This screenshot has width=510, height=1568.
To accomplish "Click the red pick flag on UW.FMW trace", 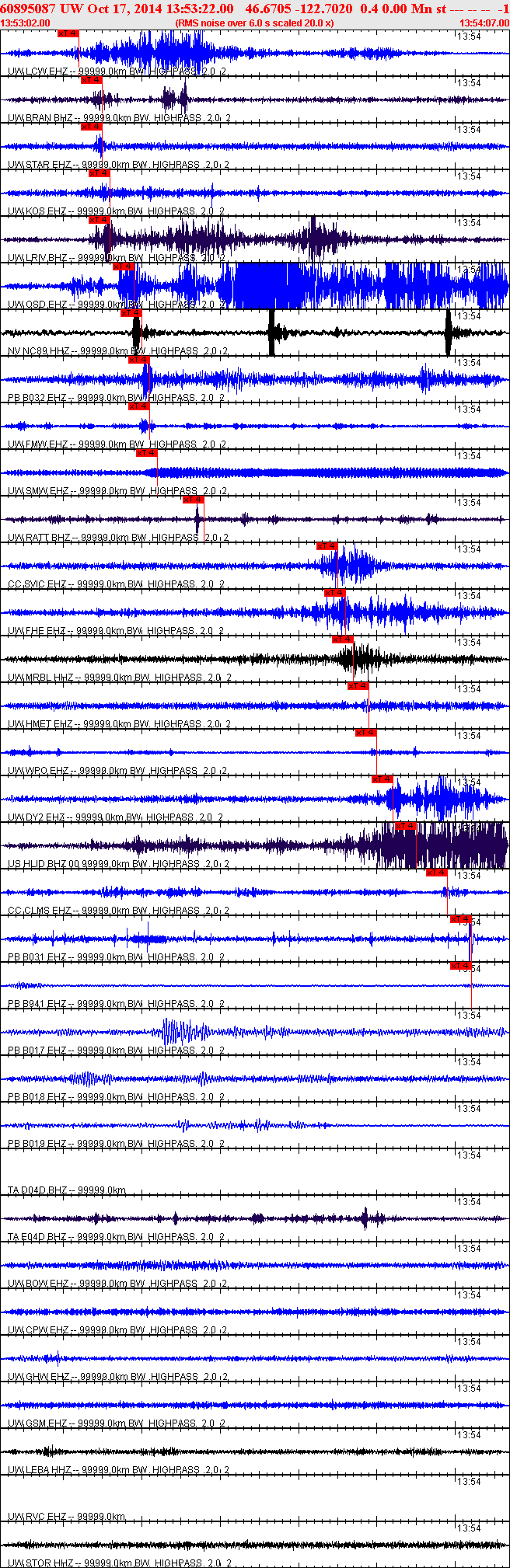I will coord(140,406).
